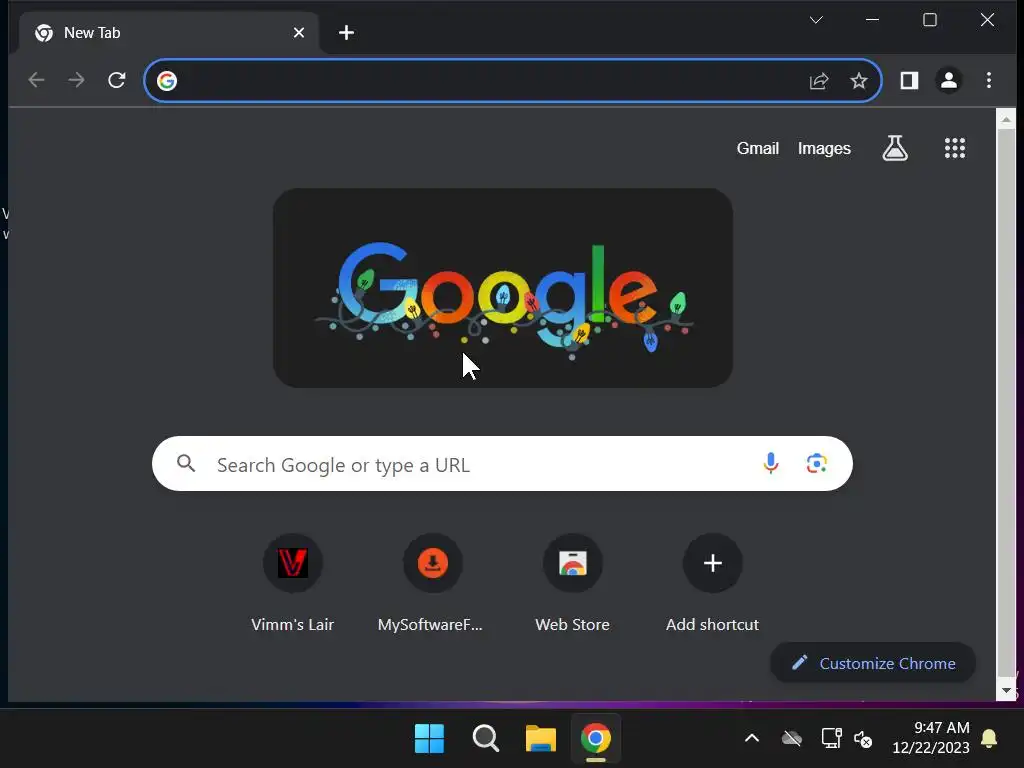Open Windows taskbar search
Screen dimensions: 1024x768
(x=485, y=739)
